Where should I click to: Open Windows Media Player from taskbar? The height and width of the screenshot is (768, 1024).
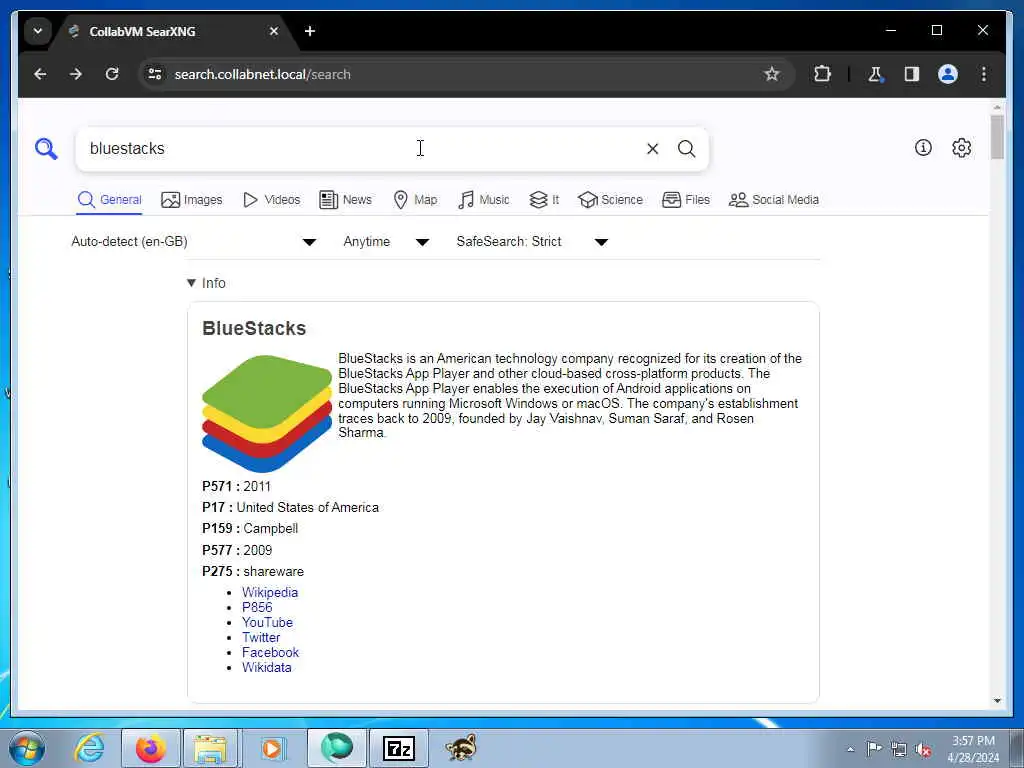pos(273,748)
